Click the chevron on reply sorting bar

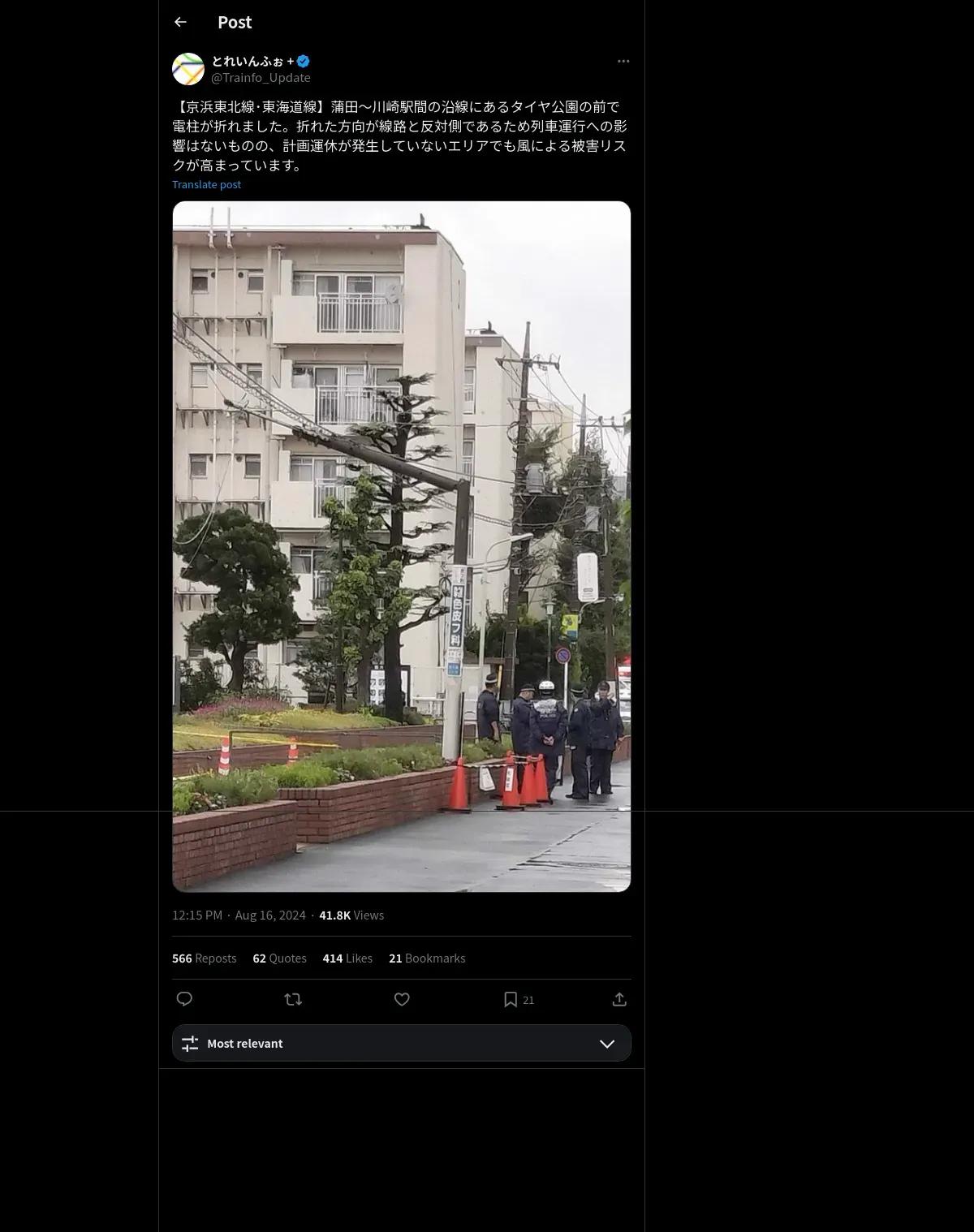point(607,1043)
